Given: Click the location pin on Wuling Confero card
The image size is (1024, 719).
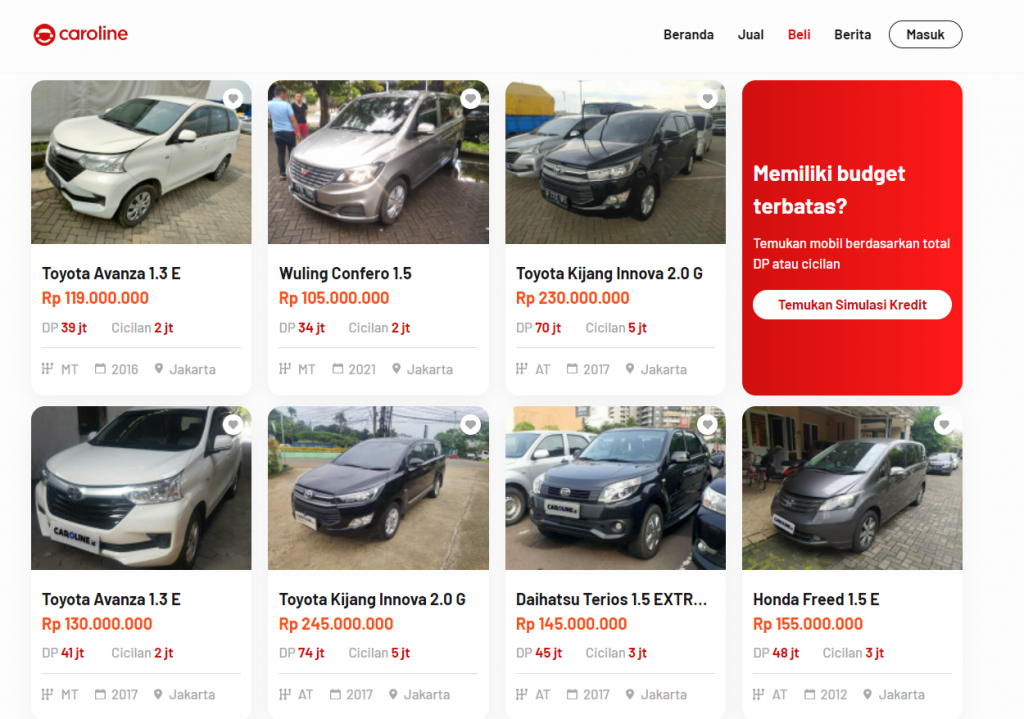Looking at the screenshot, I should 396,369.
